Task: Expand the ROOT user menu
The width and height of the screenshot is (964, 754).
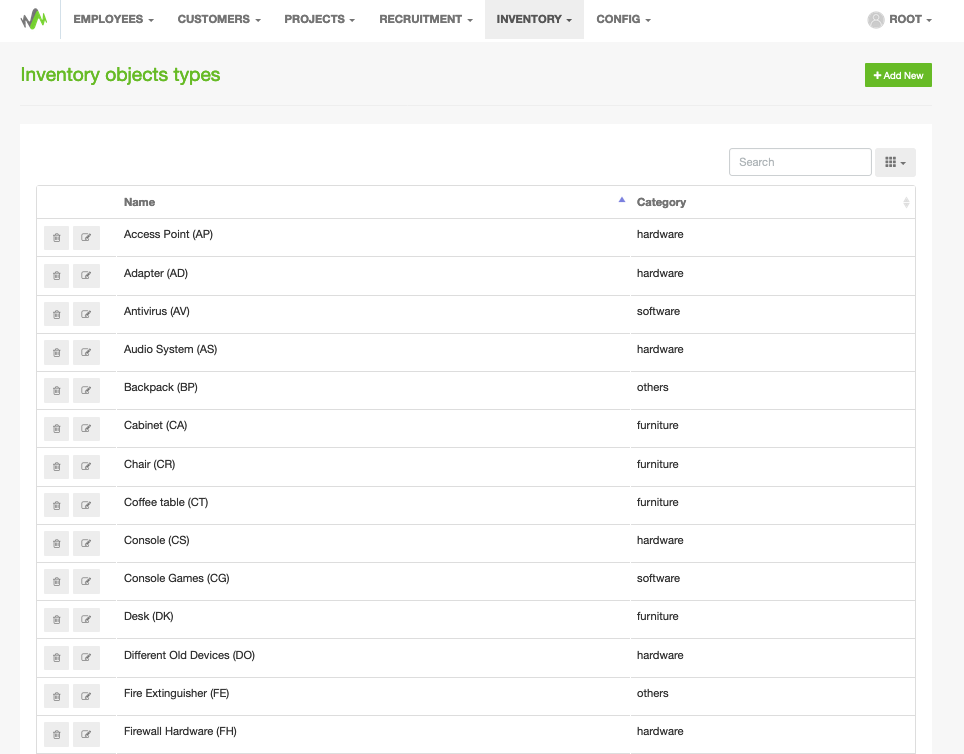Action: point(900,19)
